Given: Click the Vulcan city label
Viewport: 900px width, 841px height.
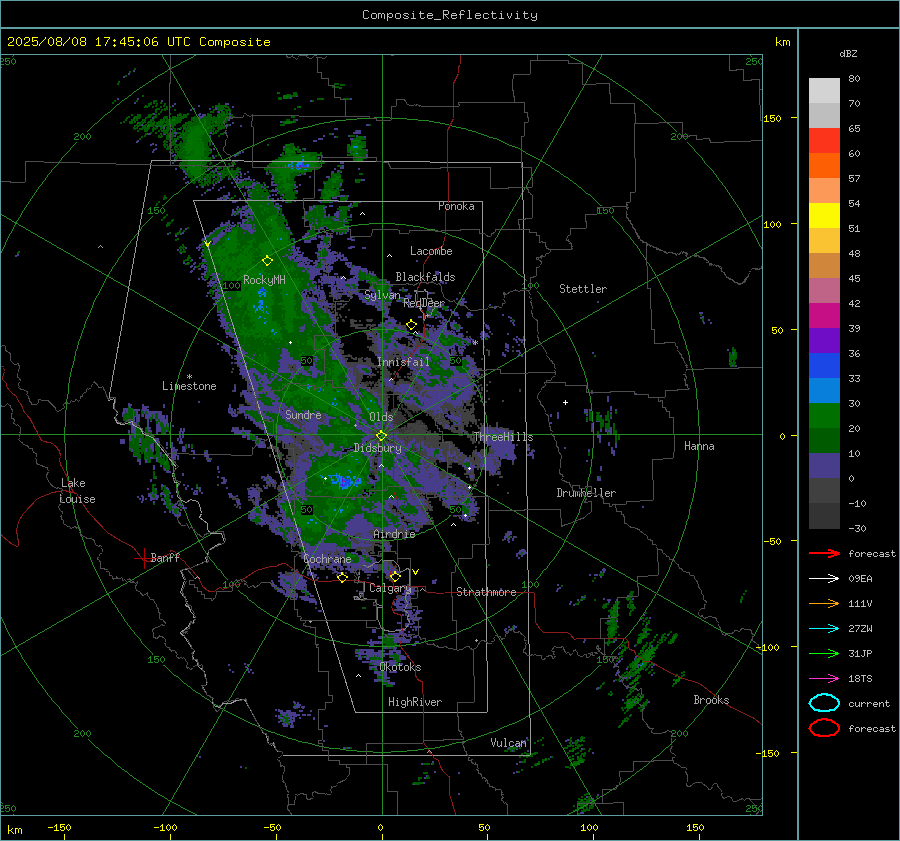Looking at the screenshot, I should [x=508, y=743].
